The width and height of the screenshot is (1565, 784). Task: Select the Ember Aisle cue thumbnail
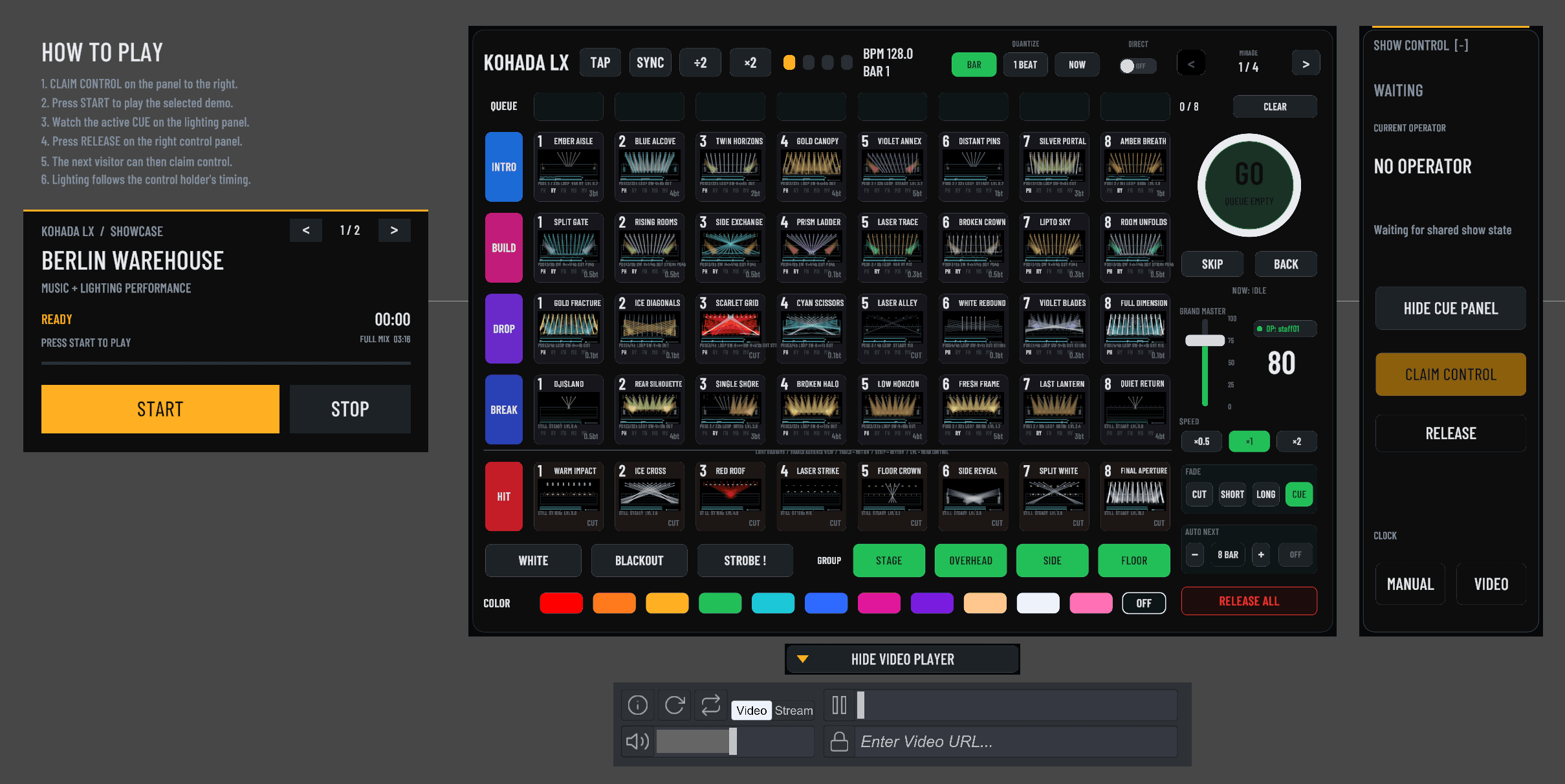[569, 166]
